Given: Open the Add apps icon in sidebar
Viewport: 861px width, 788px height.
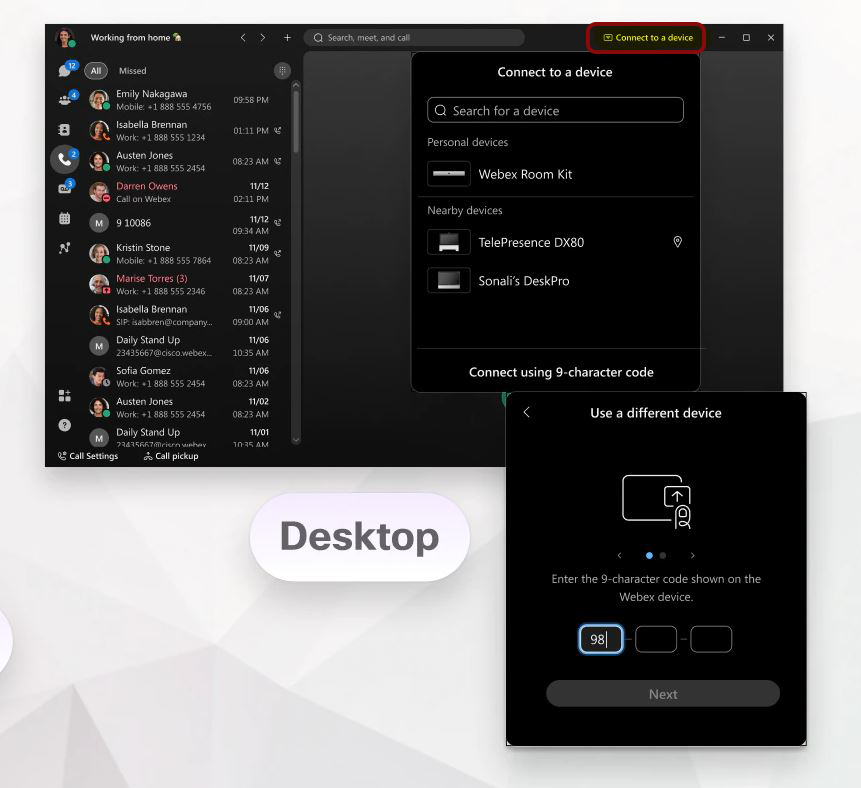Looking at the screenshot, I should 65,396.
